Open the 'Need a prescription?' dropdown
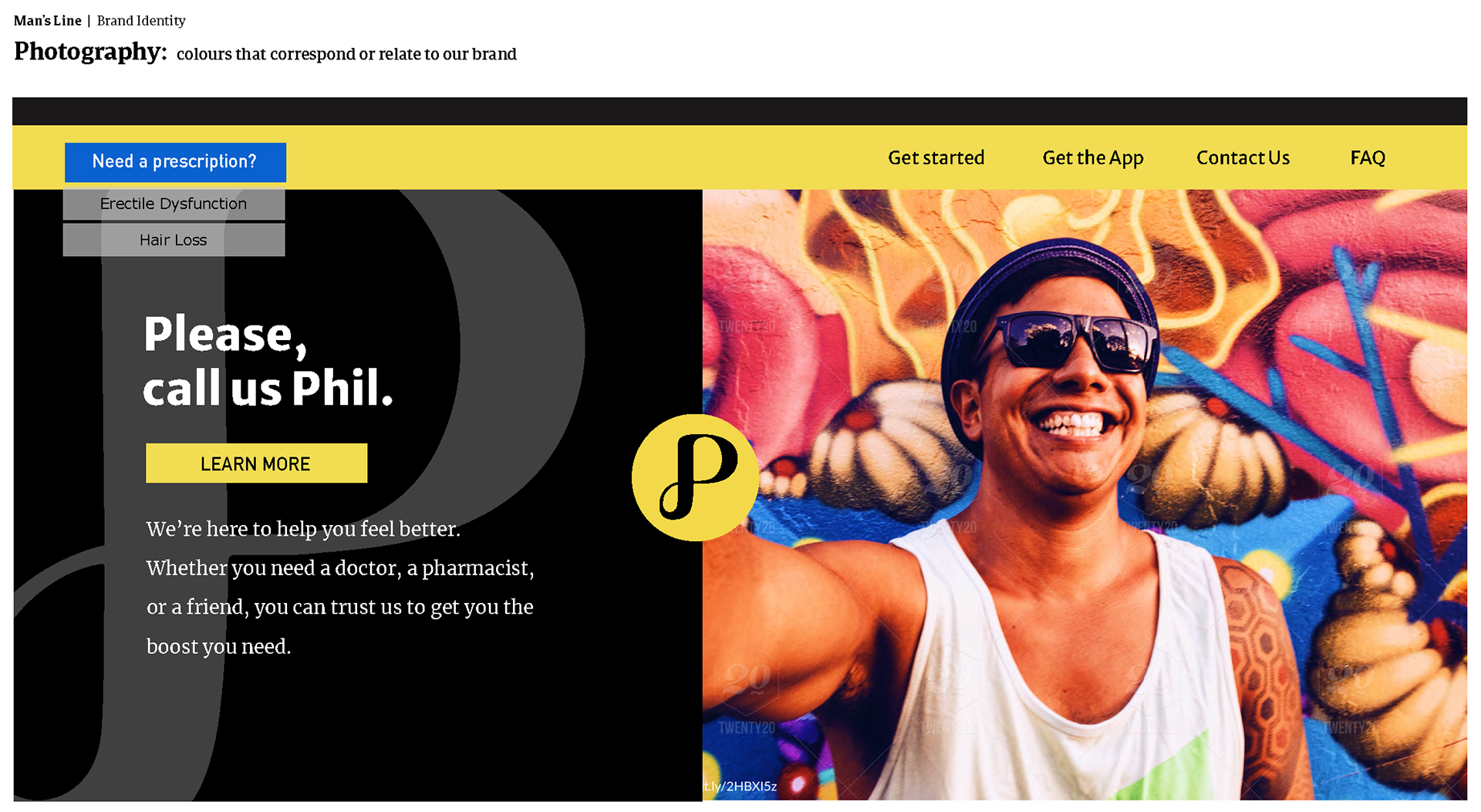 point(175,162)
